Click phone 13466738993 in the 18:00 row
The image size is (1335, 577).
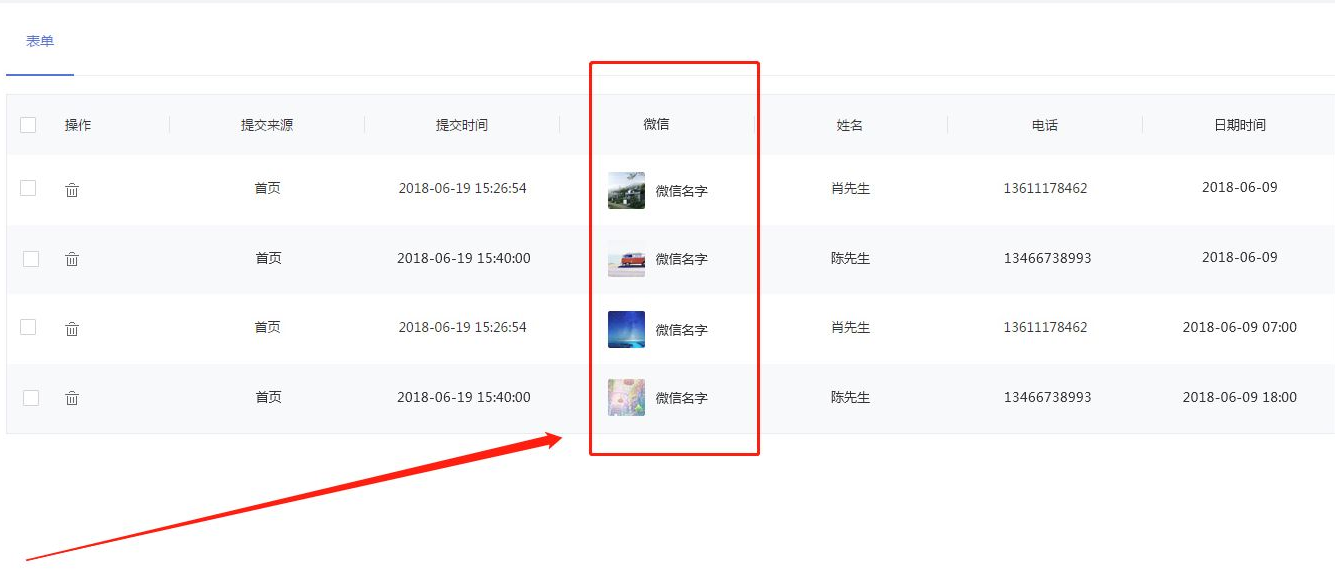pyautogui.click(x=1047, y=397)
